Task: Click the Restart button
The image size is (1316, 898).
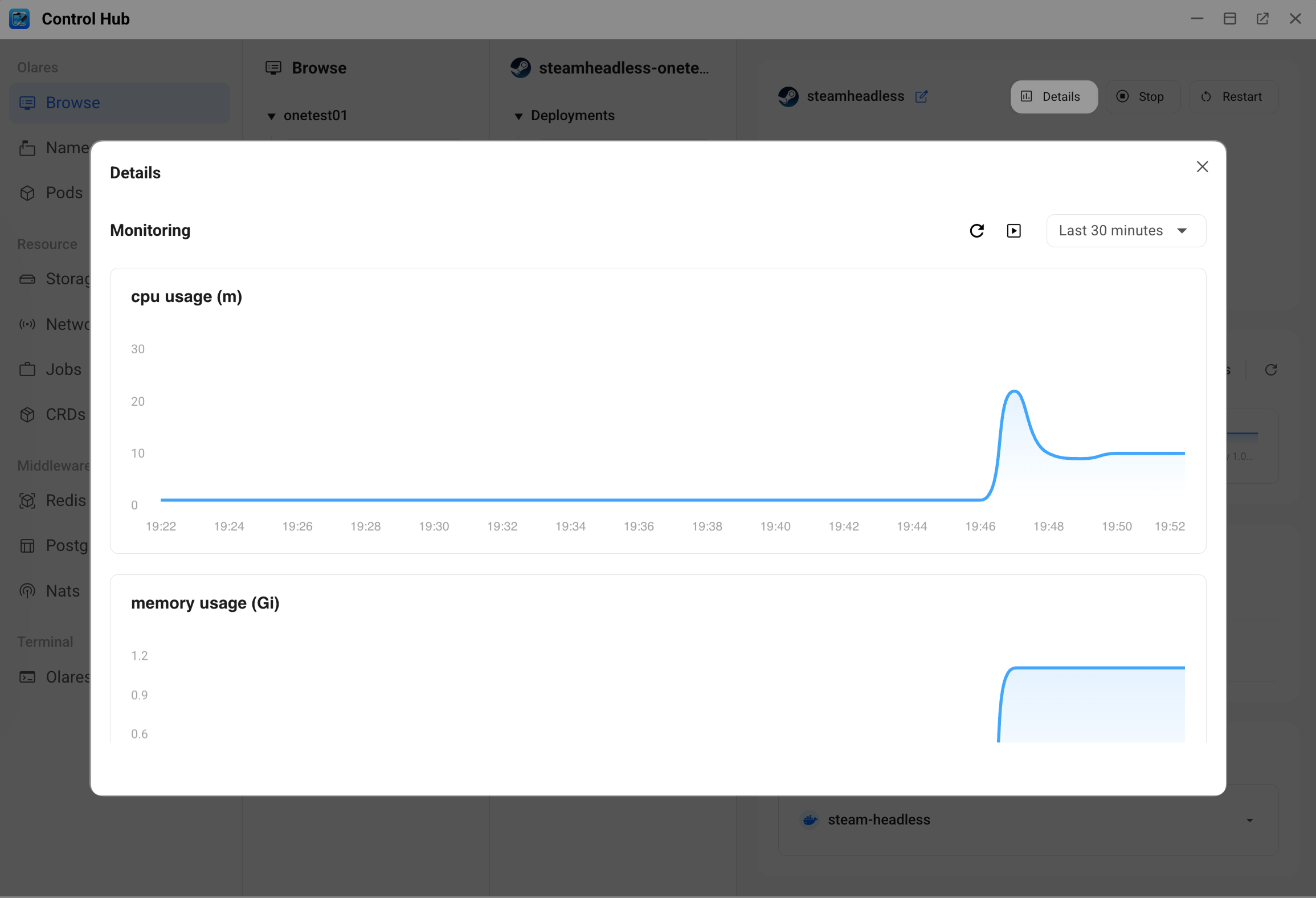Action: [x=1233, y=96]
